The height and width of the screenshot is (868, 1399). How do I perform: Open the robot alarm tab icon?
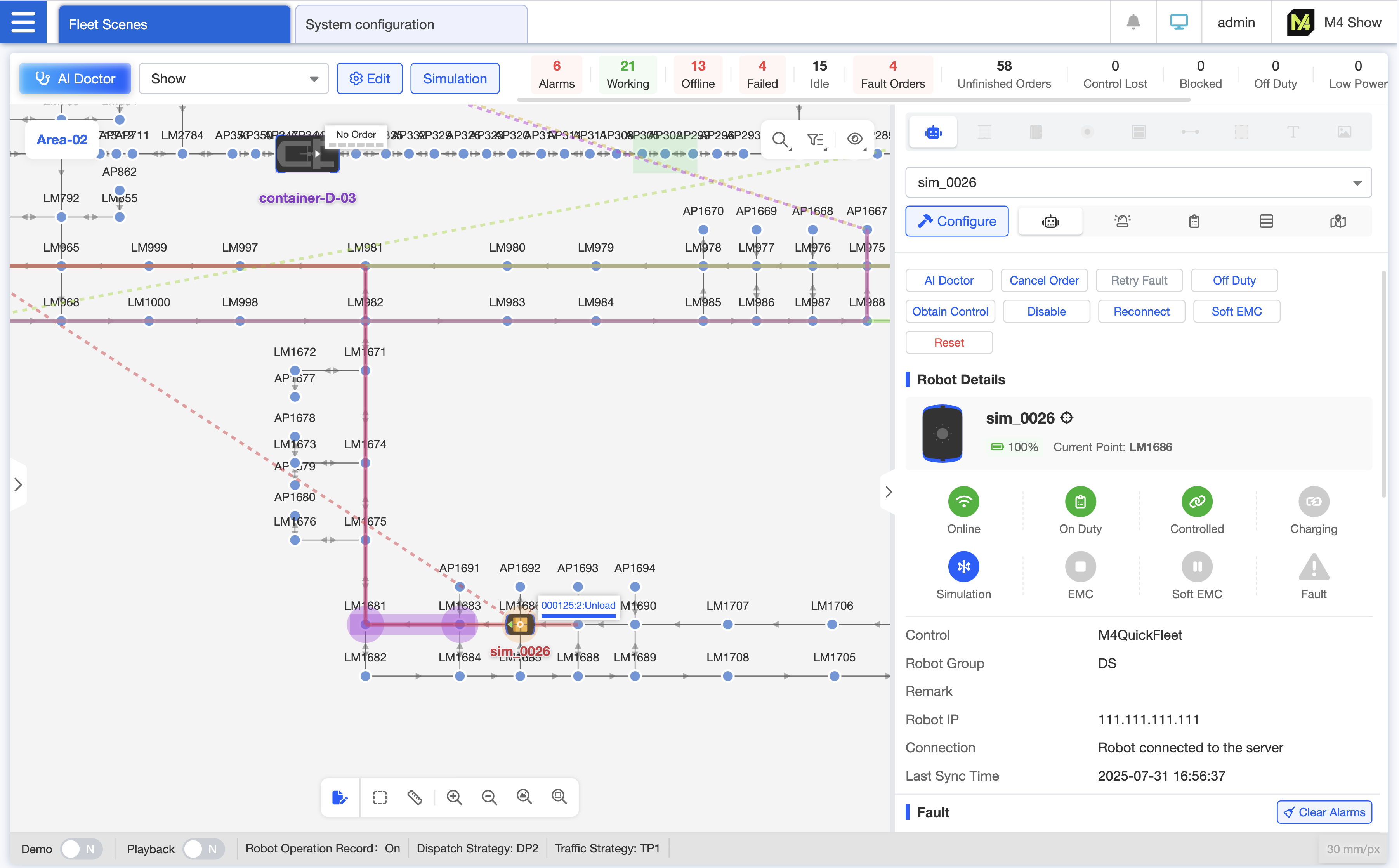pyautogui.click(x=1122, y=221)
